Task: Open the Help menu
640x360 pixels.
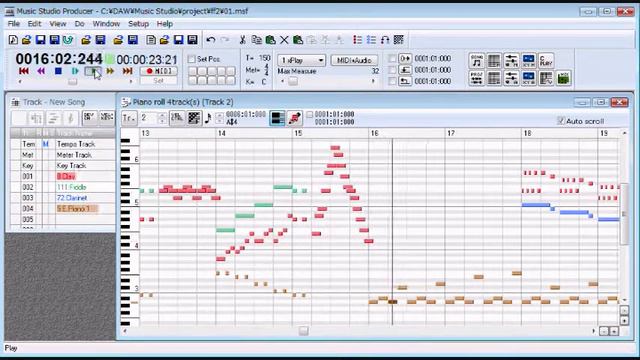Action: click(x=165, y=24)
